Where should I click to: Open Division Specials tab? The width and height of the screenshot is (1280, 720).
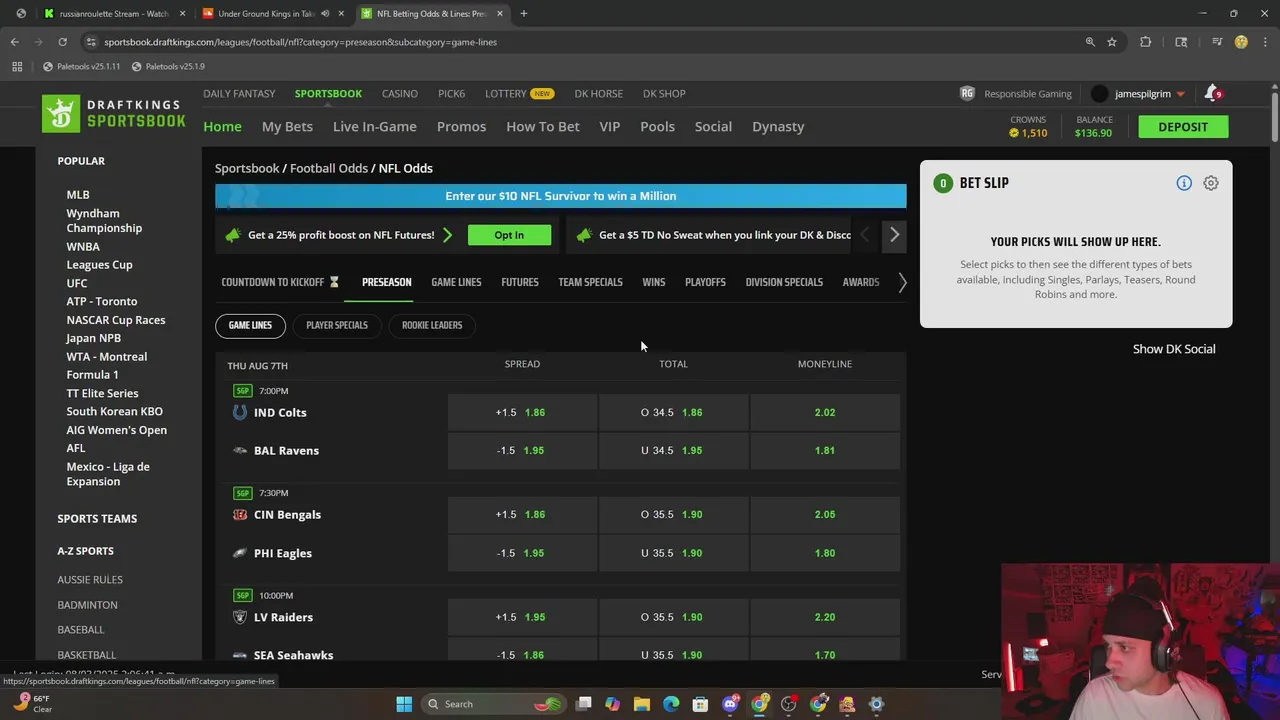pos(784,282)
